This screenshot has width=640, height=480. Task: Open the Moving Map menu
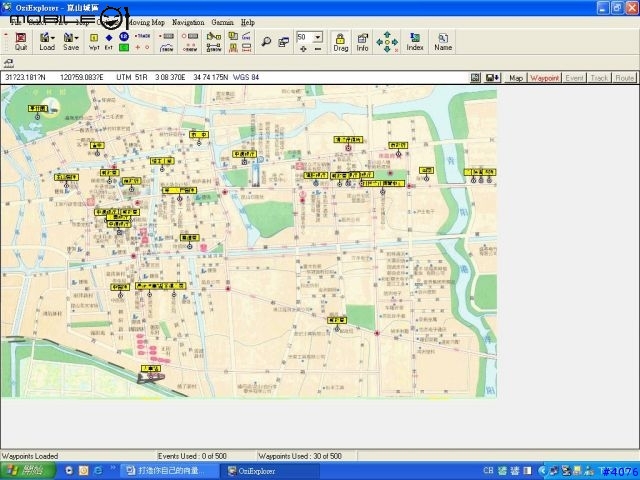click(147, 22)
